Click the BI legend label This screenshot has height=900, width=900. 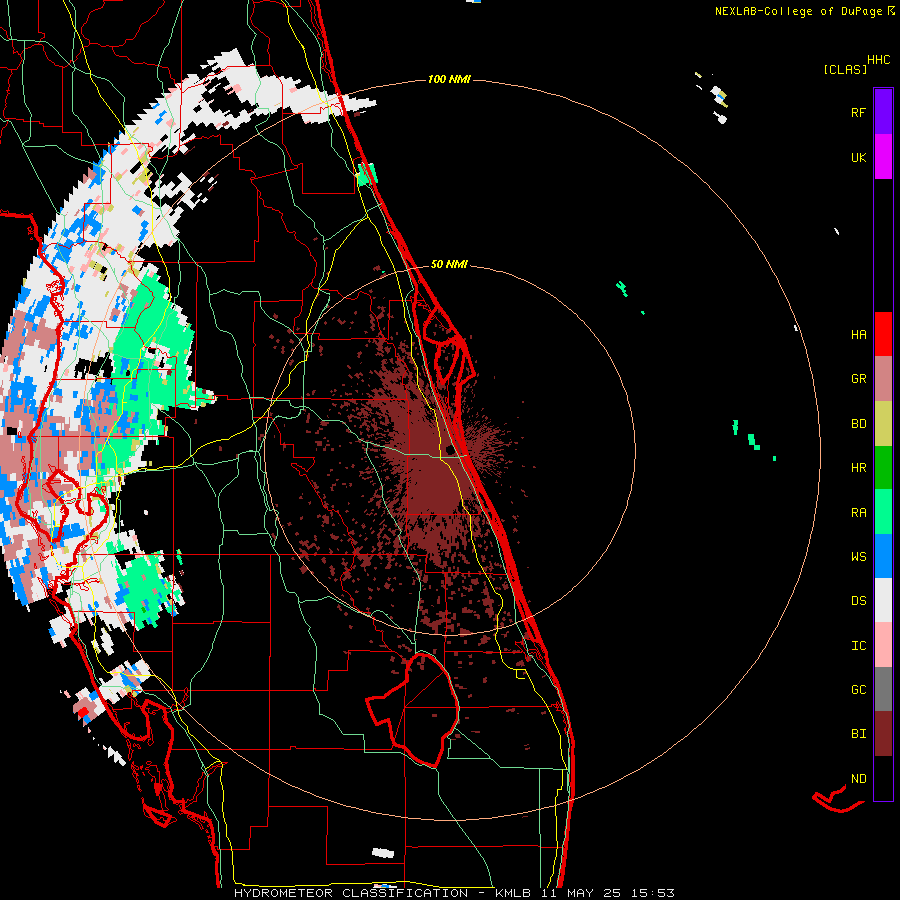pyautogui.click(x=858, y=734)
